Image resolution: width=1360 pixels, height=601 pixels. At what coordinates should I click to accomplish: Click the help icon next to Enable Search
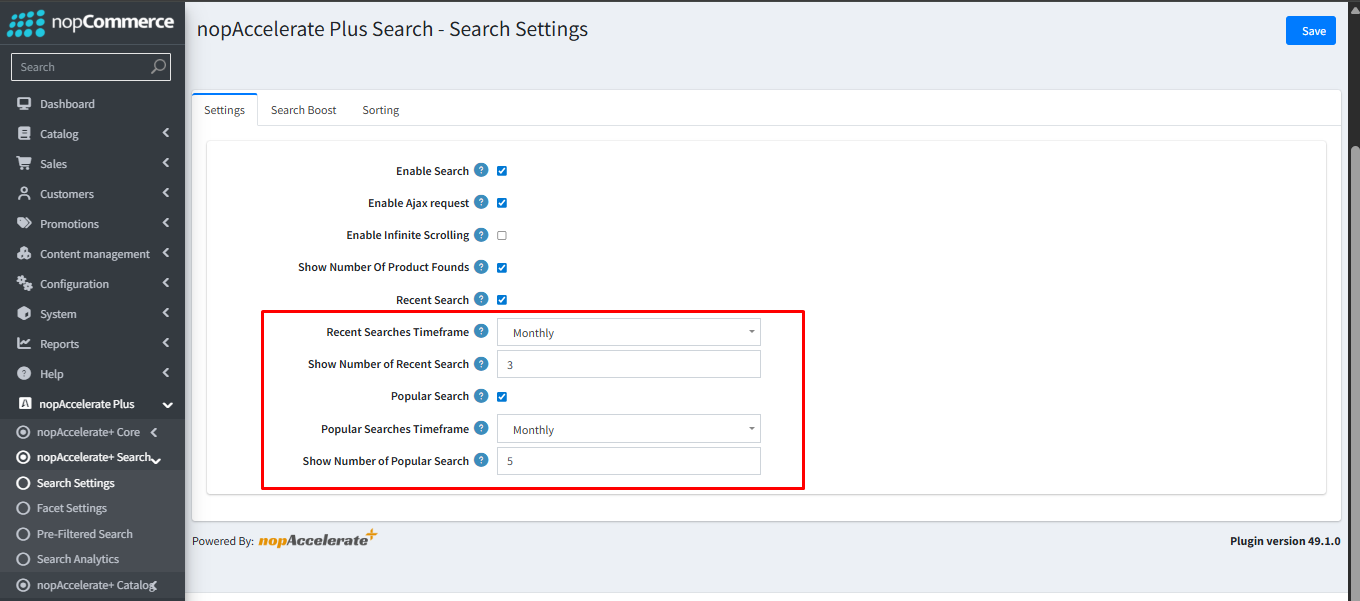pos(481,170)
